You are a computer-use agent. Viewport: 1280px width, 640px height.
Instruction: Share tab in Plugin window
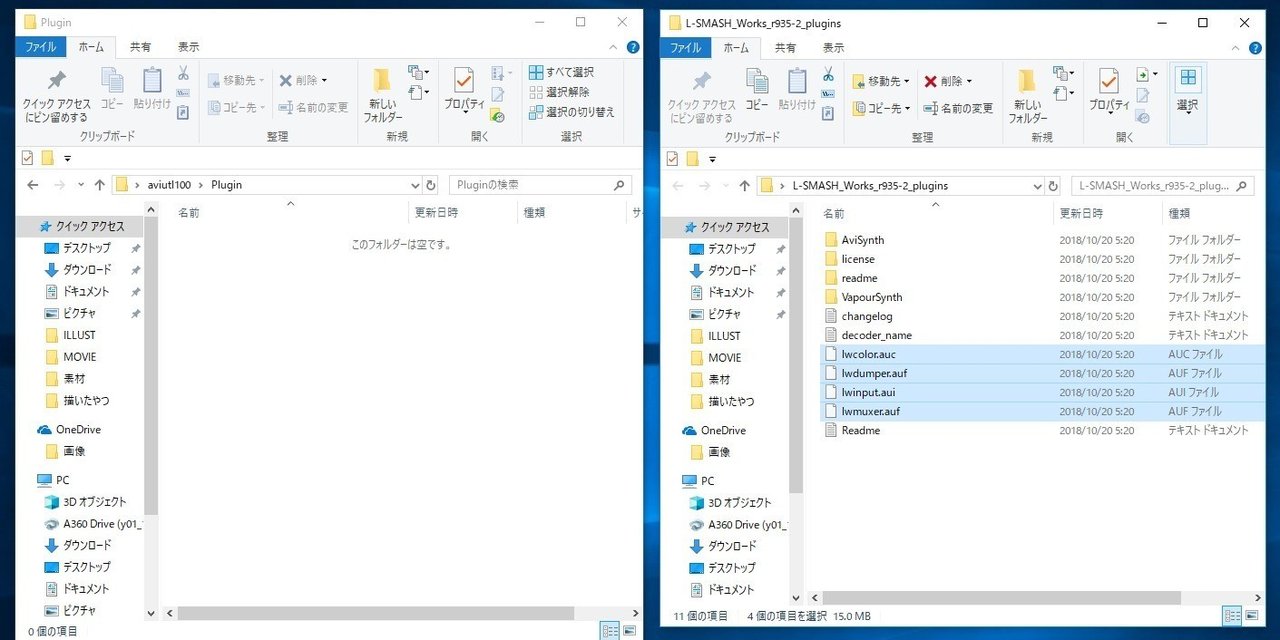[141, 47]
